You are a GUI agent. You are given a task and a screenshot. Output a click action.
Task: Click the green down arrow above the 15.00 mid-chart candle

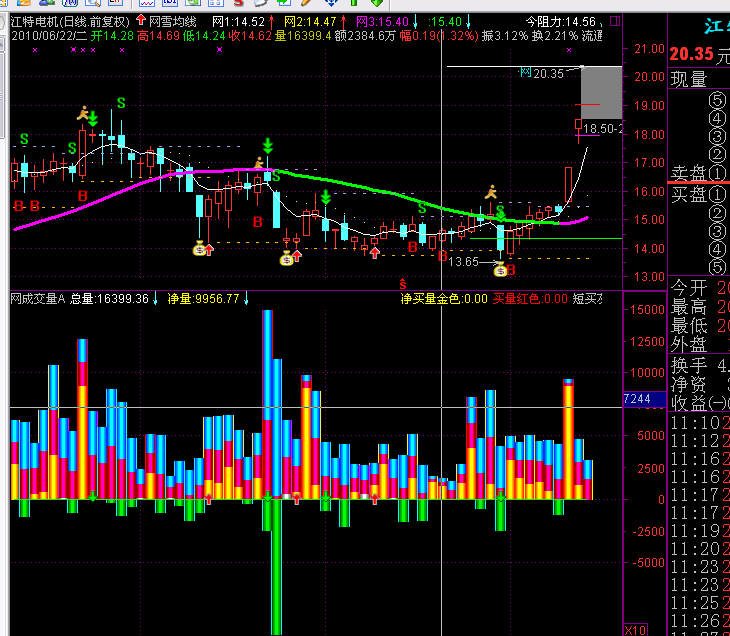(326, 197)
